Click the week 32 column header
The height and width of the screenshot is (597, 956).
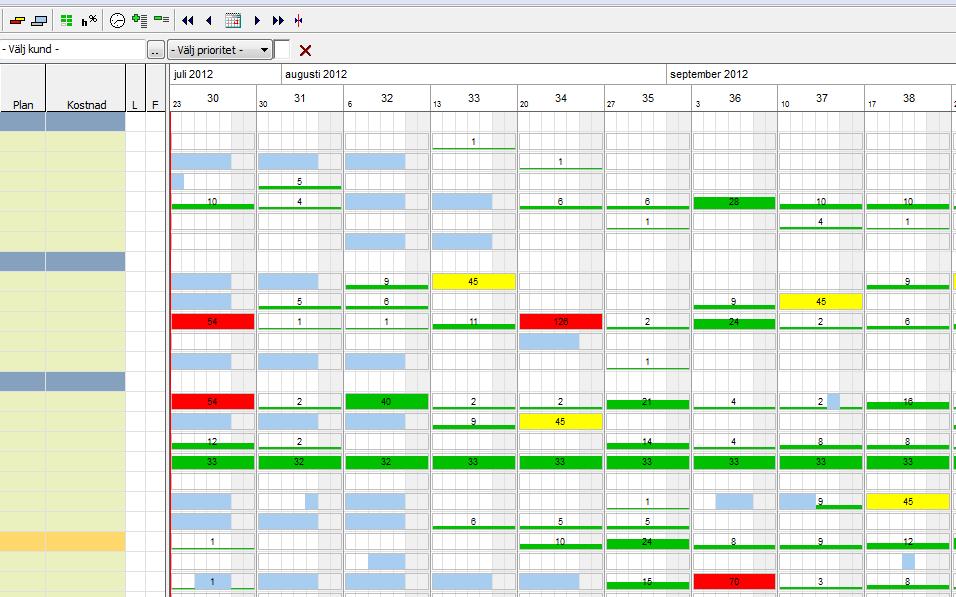pyautogui.click(x=387, y=98)
